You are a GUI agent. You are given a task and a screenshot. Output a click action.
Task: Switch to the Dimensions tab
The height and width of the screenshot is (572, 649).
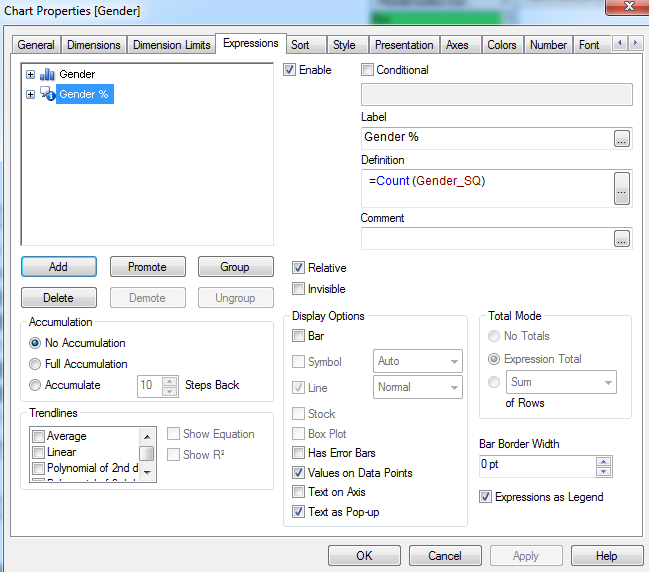tap(94, 45)
